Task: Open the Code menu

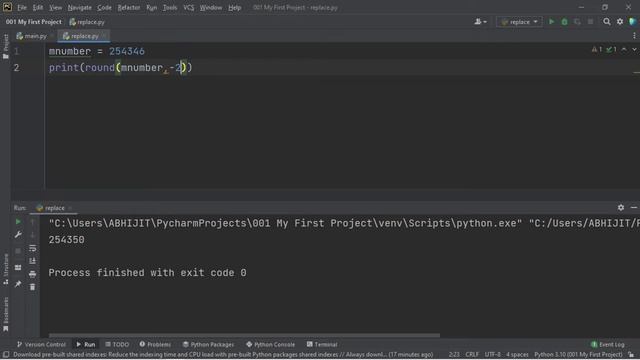Action: tap(104, 7)
